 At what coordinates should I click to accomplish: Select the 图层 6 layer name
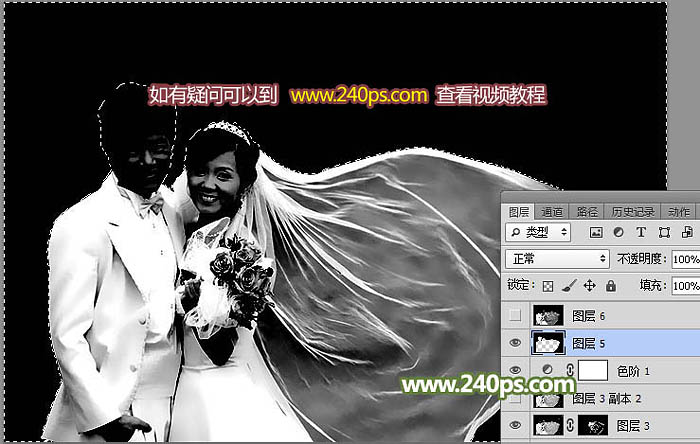point(588,316)
